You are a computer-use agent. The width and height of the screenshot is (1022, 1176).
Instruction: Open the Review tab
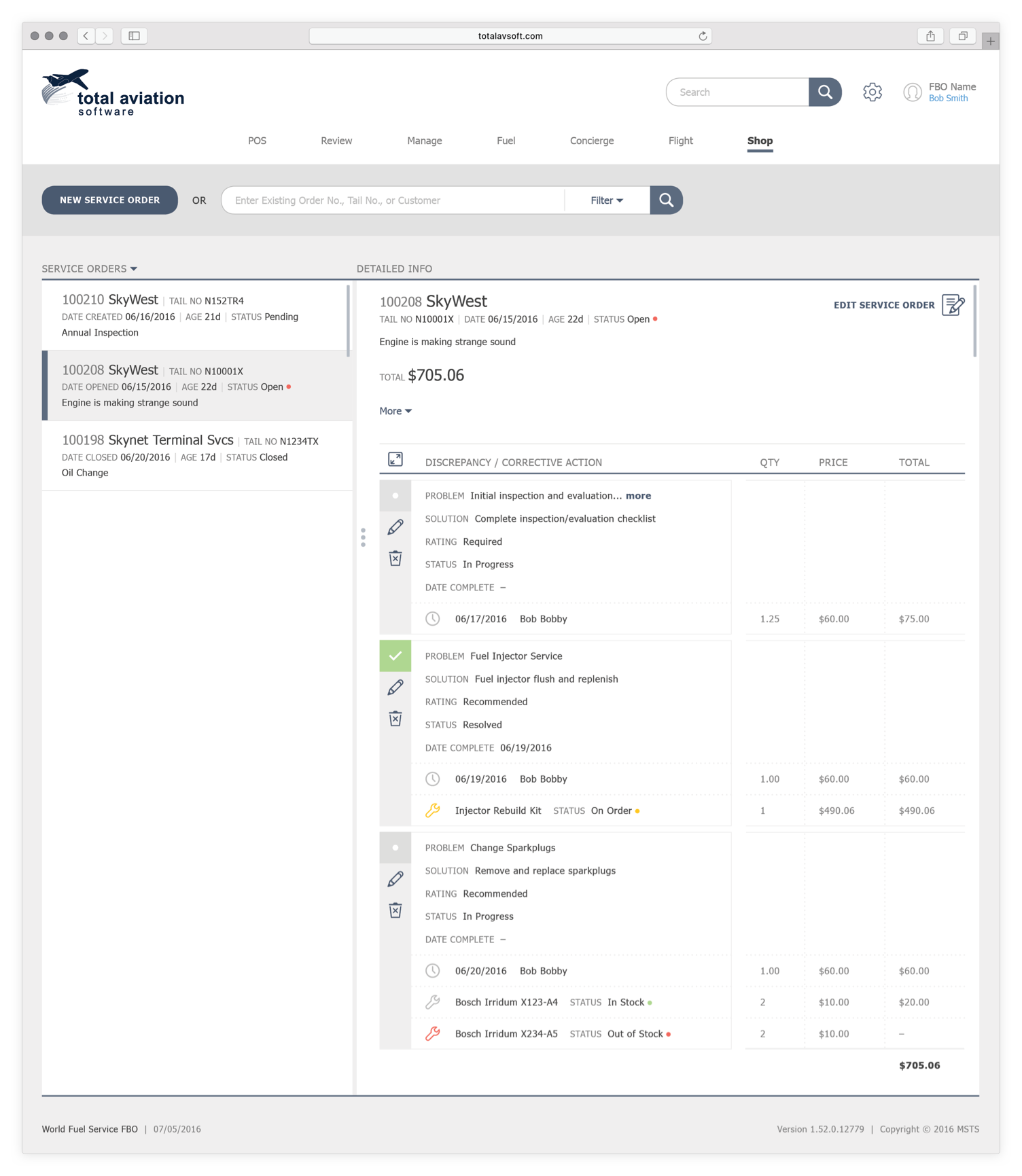tap(336, 141)
